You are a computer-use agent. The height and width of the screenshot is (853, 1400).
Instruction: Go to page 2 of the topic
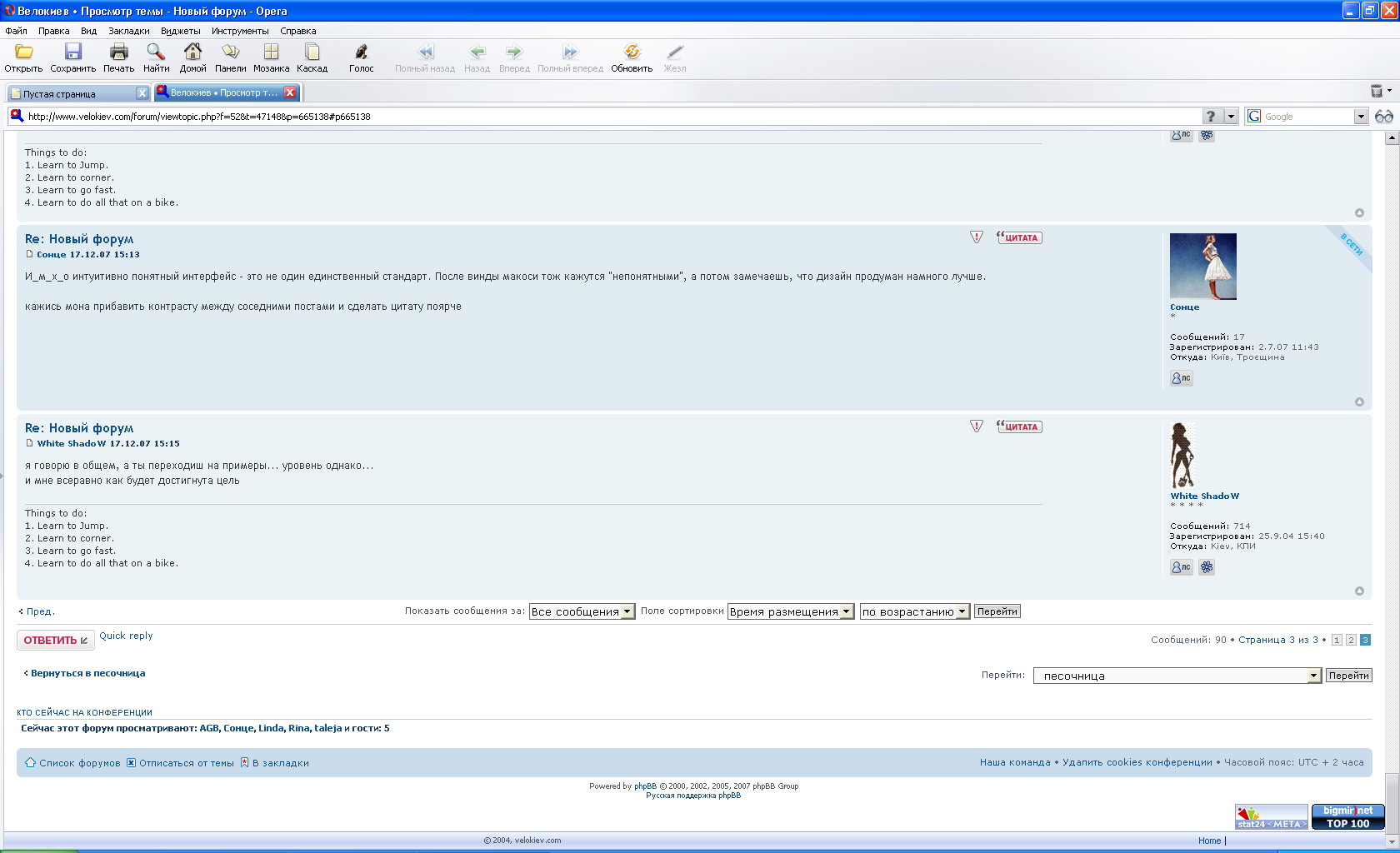pos(1351,640)
